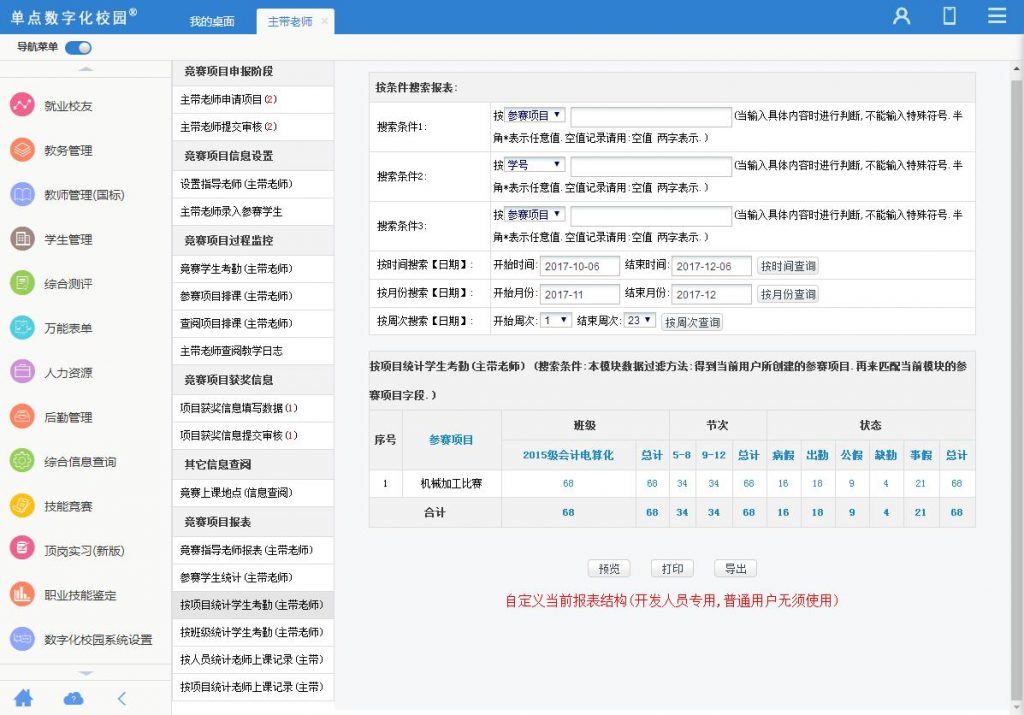Click 缺勤 column header

pyautogui.click(x=886, y=455)
